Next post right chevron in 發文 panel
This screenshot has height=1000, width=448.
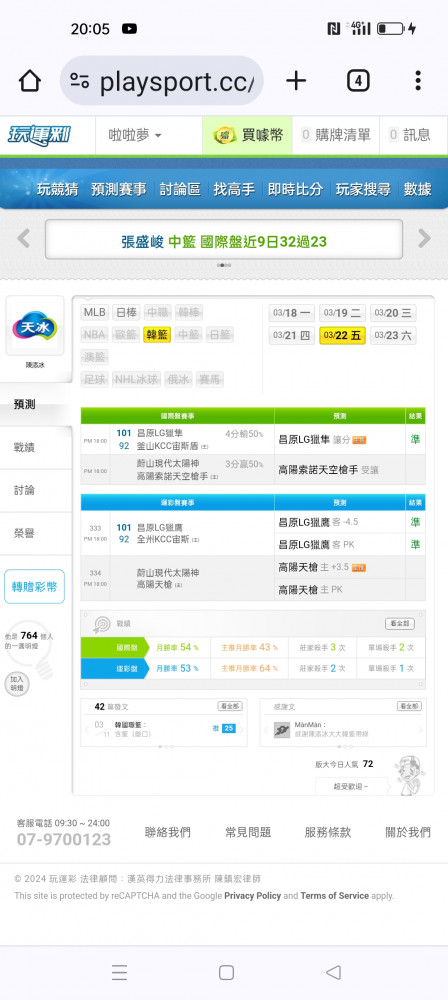click(x=241, y=730)
